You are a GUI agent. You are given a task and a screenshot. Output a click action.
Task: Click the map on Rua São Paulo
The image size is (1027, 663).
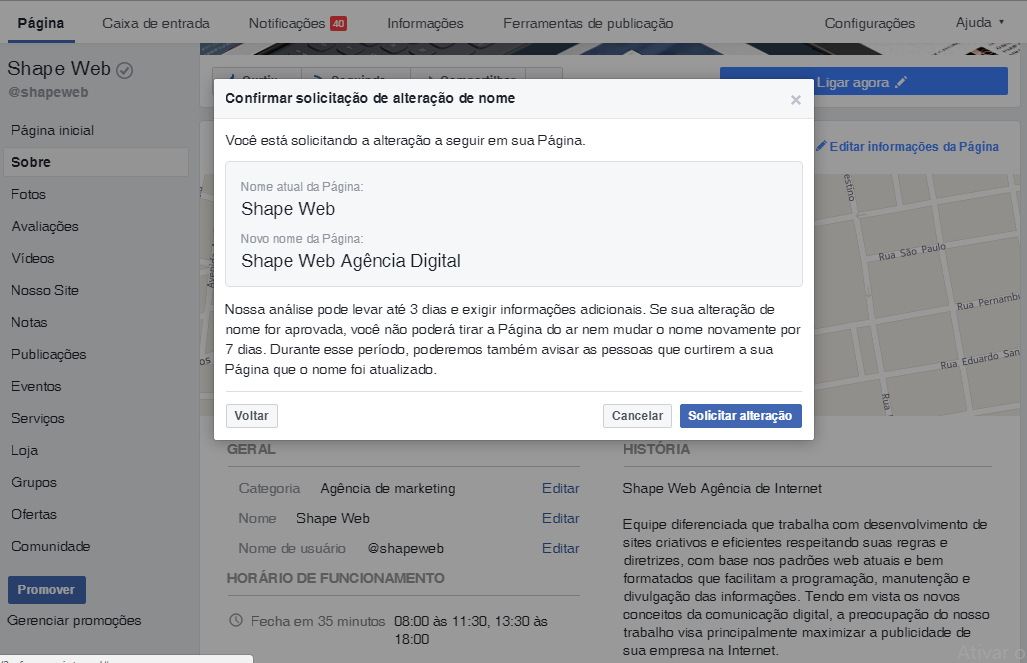pyautogui.click(x=912, y=252)
